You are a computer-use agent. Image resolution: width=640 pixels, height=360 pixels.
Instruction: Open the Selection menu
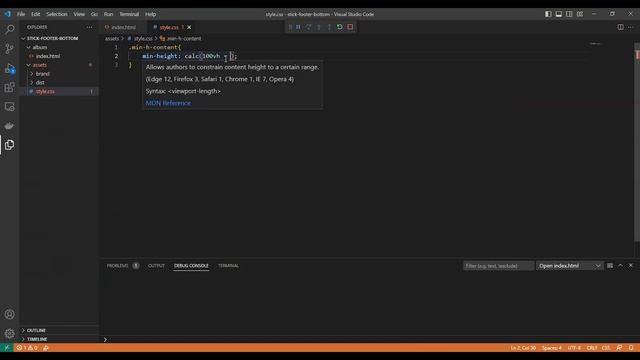click(x=57, y=14)
